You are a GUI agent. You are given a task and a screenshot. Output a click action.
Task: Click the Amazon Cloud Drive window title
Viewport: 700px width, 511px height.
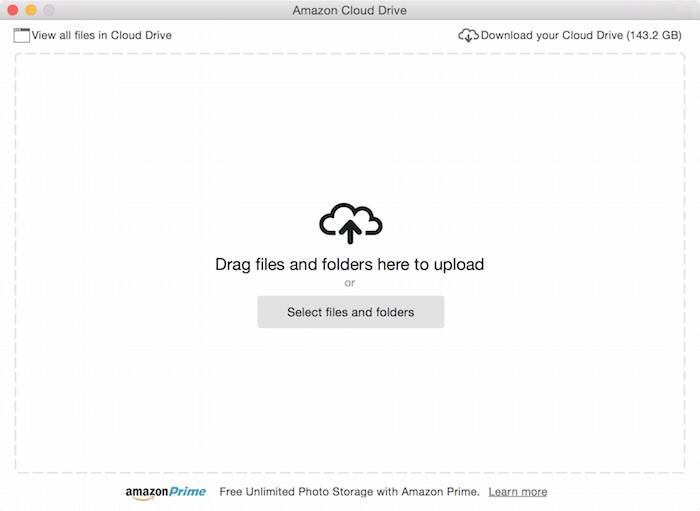point(350,10)
